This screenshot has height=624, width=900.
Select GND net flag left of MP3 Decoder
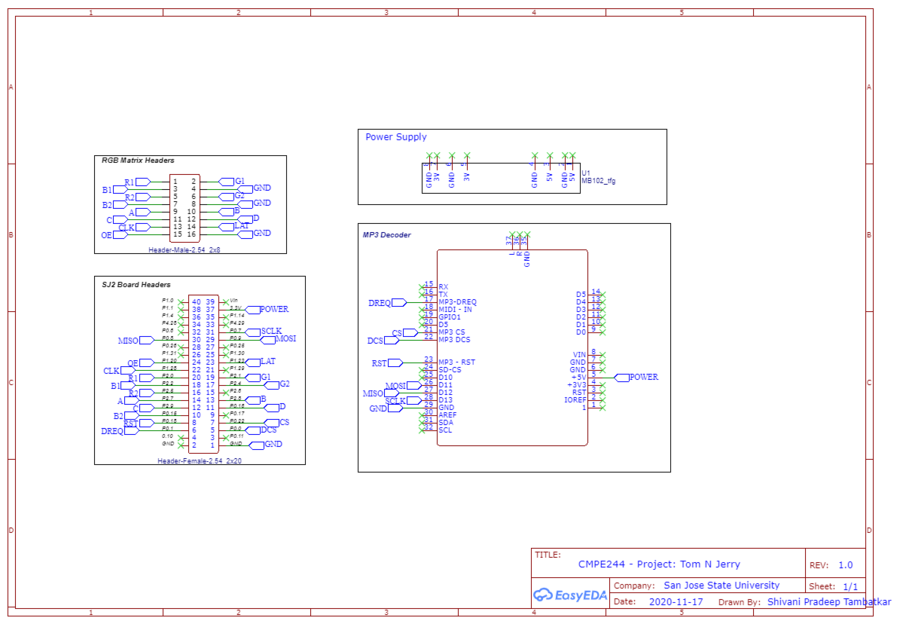[x=386, y=409]
